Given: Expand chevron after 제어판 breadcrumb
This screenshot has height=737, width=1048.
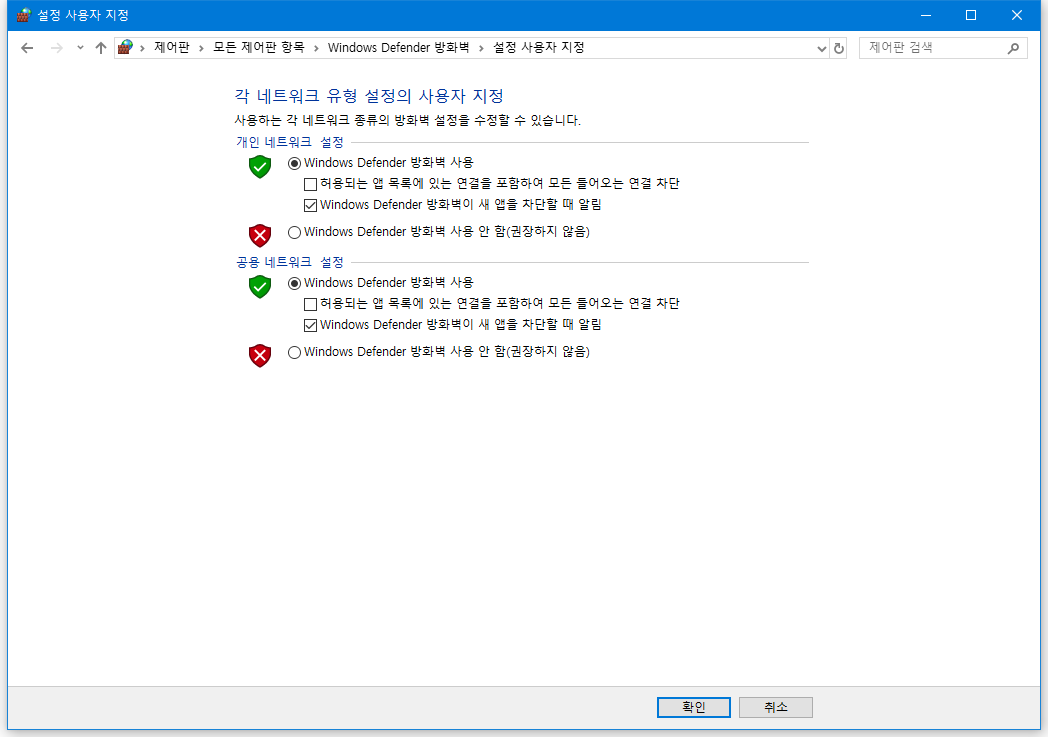Looking at the screenshot, I should [x=201, y=48].
